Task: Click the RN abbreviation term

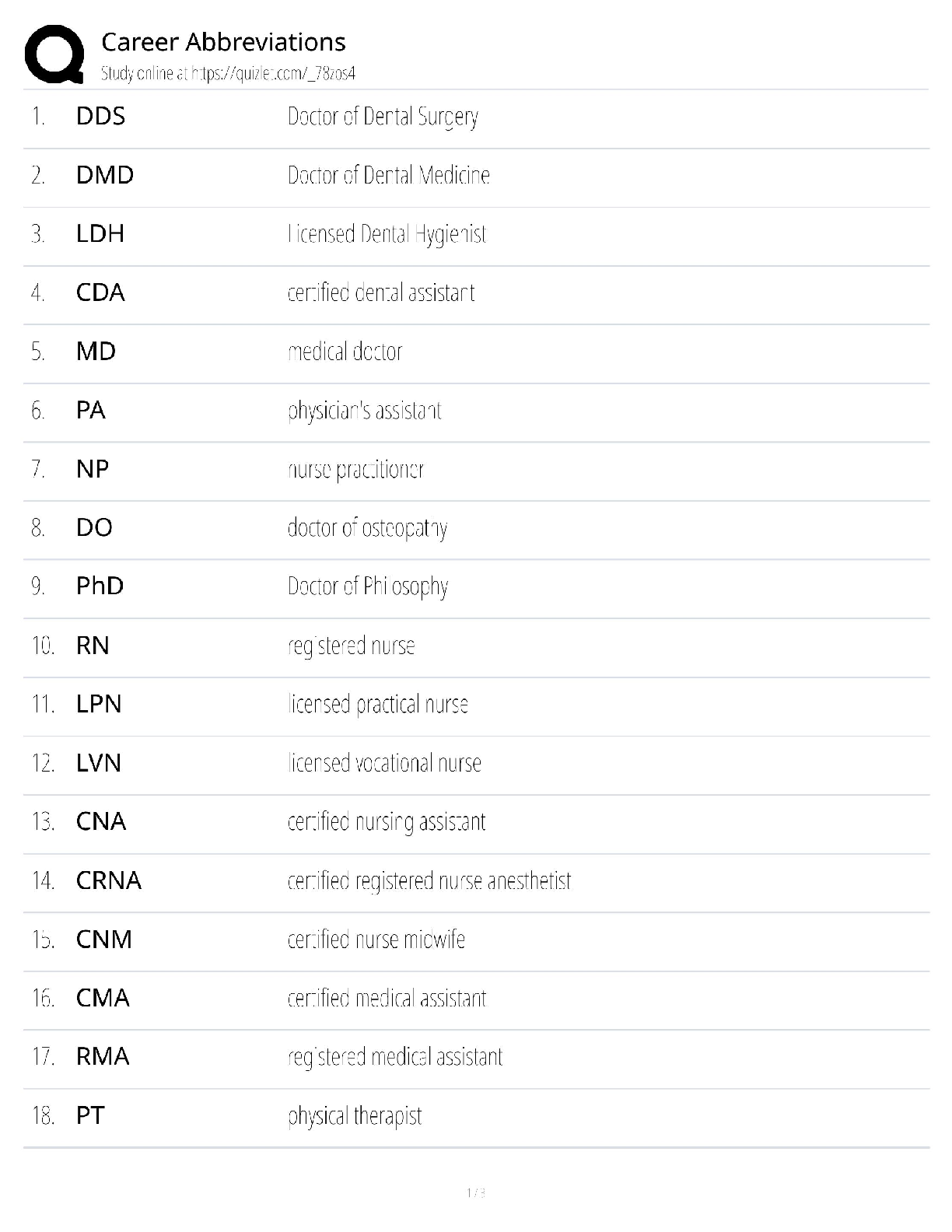Action: coord(93,646)
